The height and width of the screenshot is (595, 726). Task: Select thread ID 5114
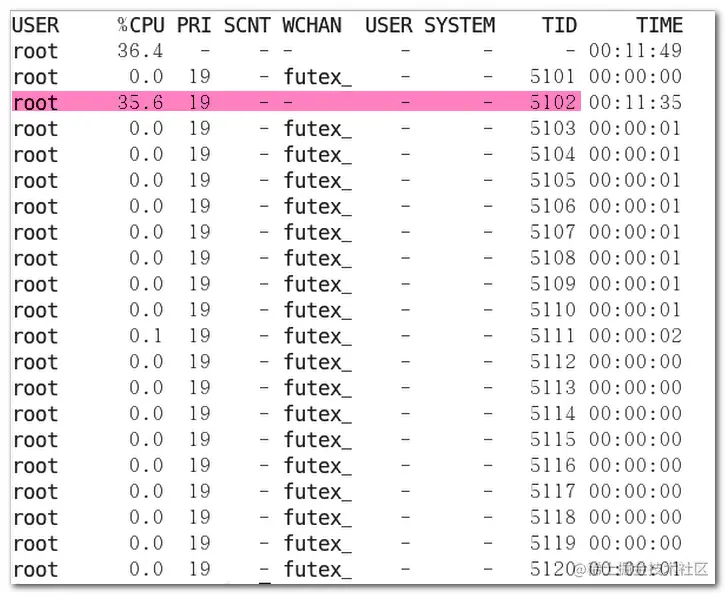pos(553,413)
